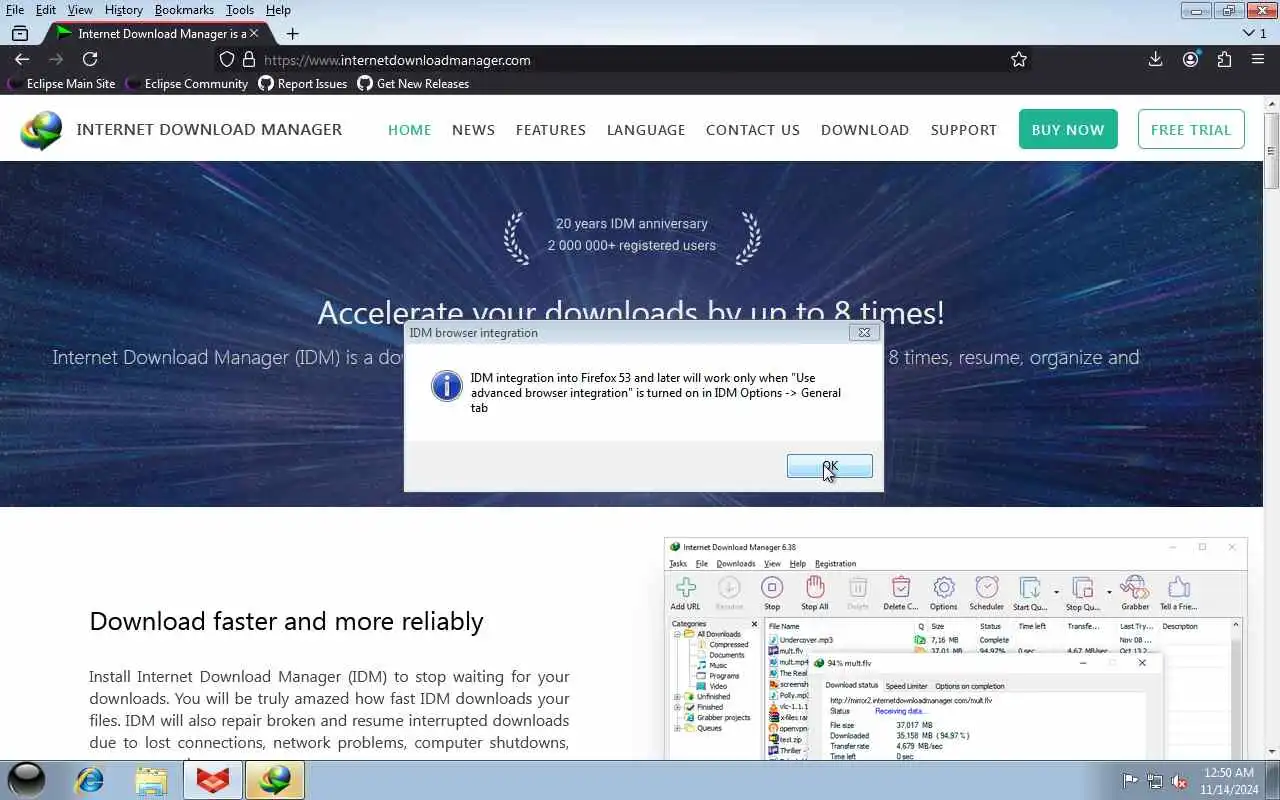Open the Firefox account icon
The image size is (1280, 800).
[x=1190, y=60]
